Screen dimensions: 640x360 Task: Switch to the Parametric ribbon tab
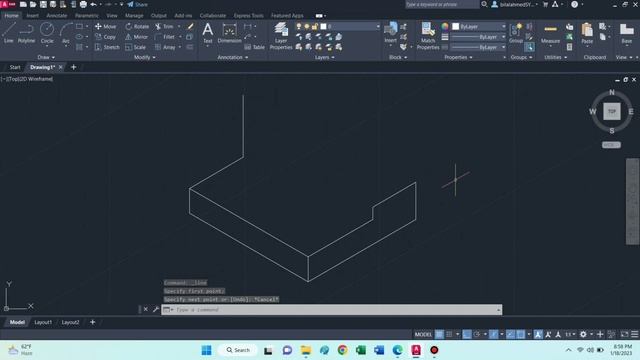87,16
